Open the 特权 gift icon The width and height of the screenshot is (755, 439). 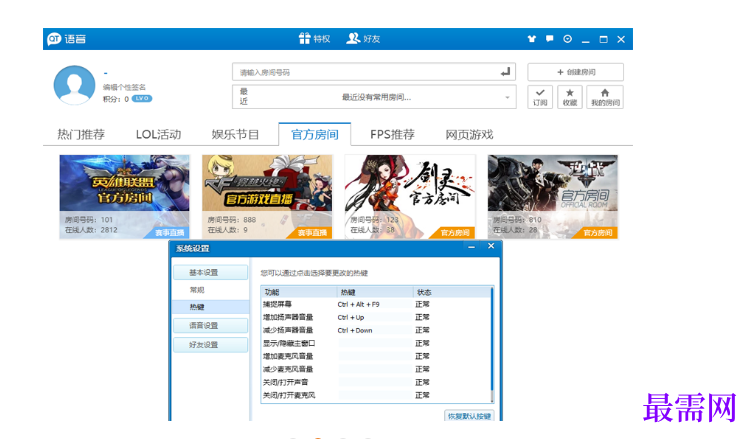304,39
